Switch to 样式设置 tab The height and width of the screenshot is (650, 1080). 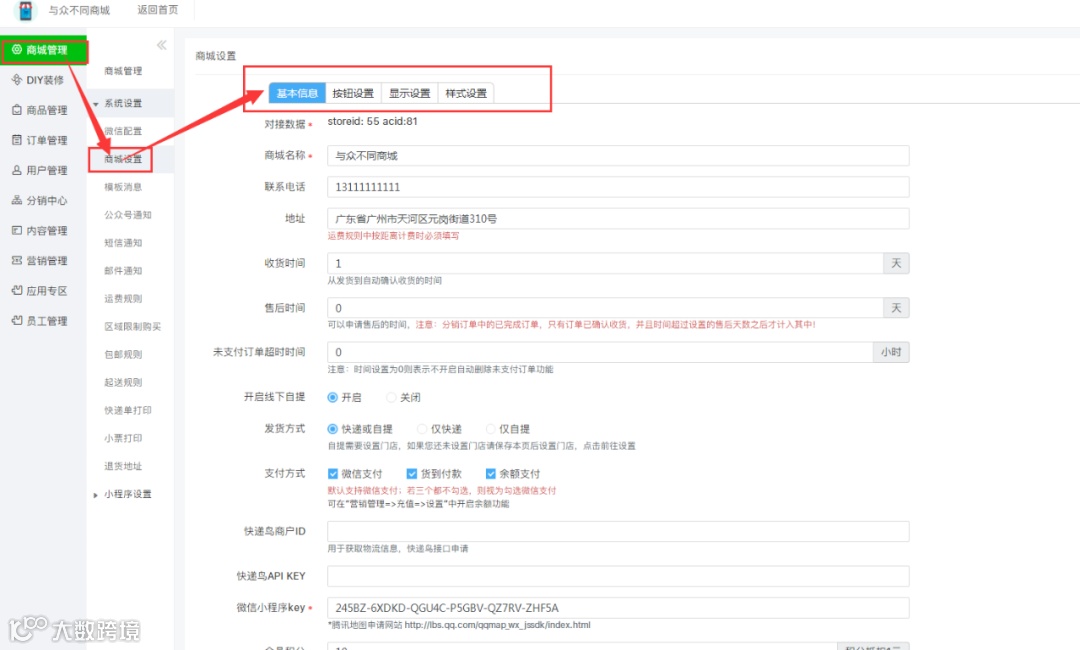[x=466, y=93]
